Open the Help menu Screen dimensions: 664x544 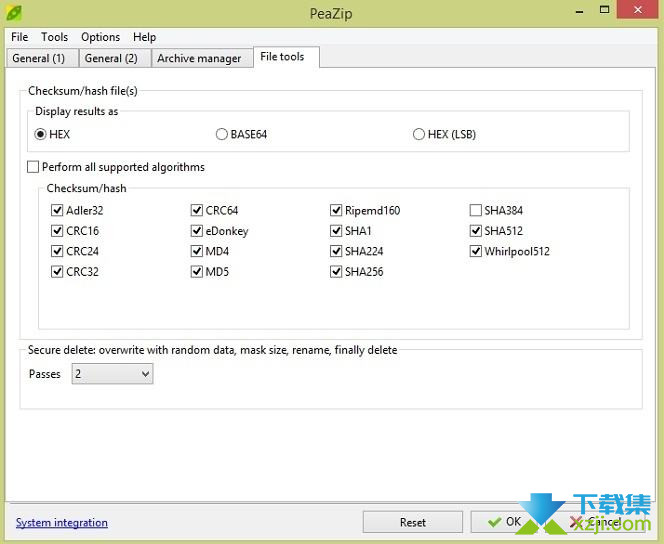pyautogui.click(x=144, y=37)
